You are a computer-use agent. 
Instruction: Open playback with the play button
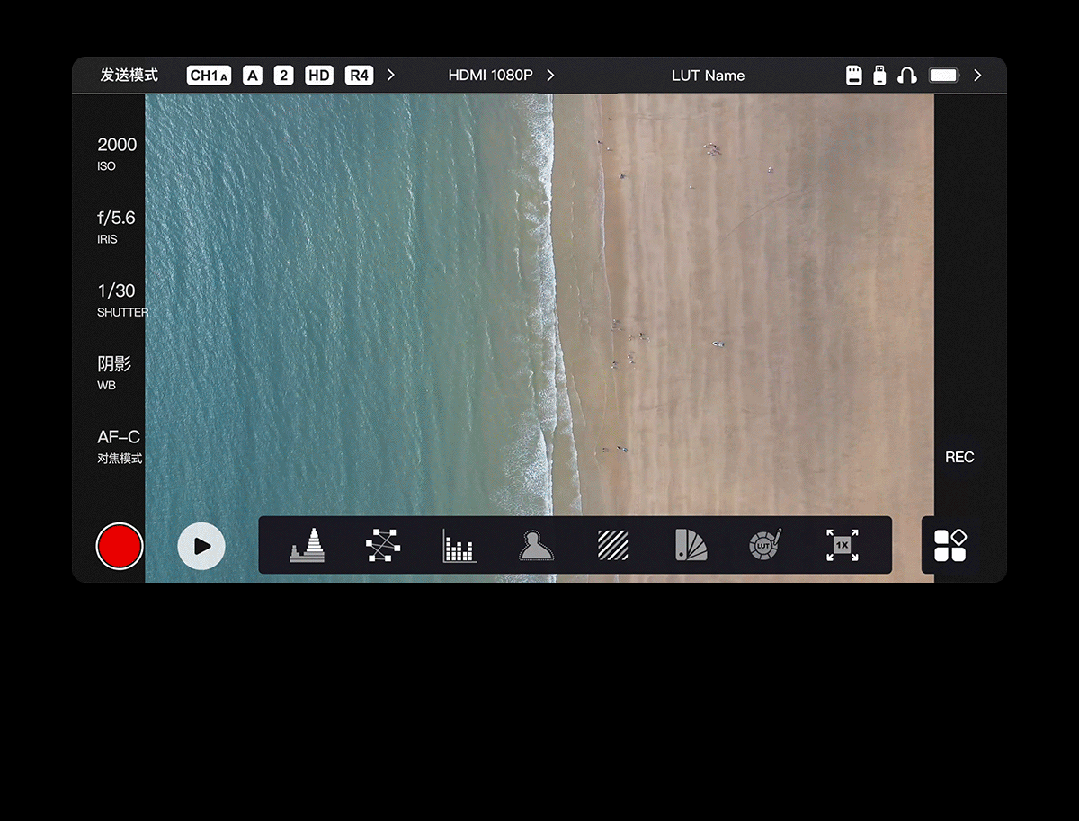point(201,546)
